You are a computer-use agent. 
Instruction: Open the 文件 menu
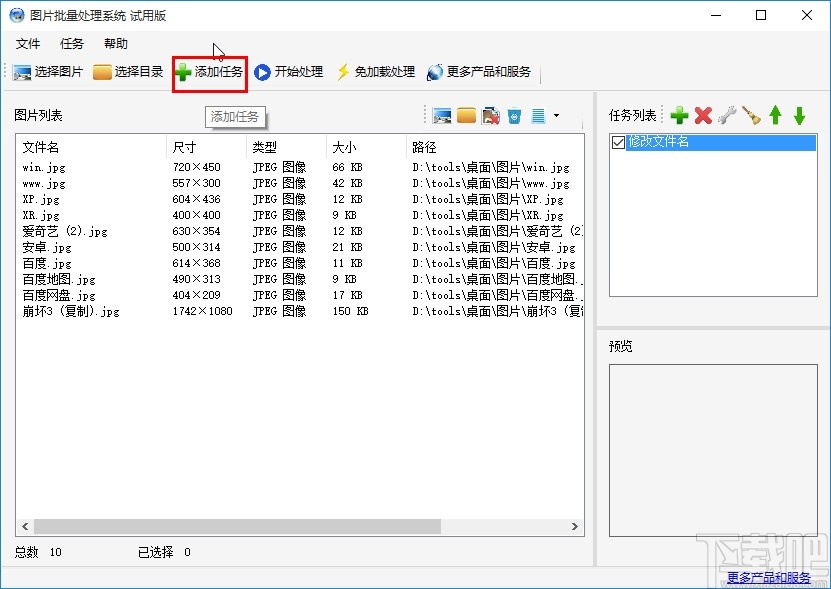click(28, 43)
